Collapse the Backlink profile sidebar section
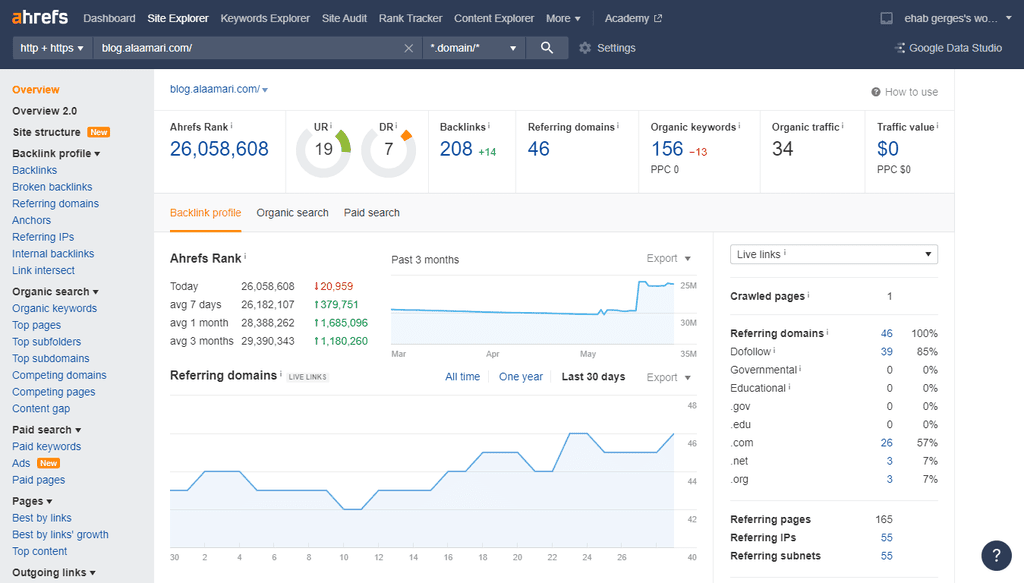Viewport: 1024px width, 583px height. (x=56, y=153)
